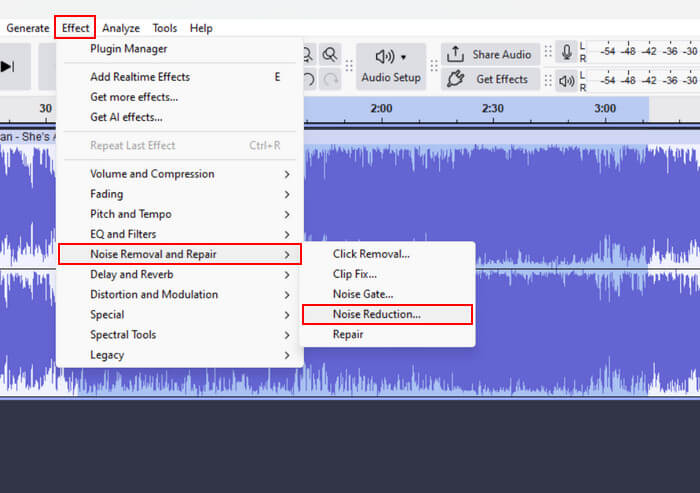This screenshot has width=700, height=493.
Task: Expand the Volume and Compression submenu
Action: click(179, 174)
